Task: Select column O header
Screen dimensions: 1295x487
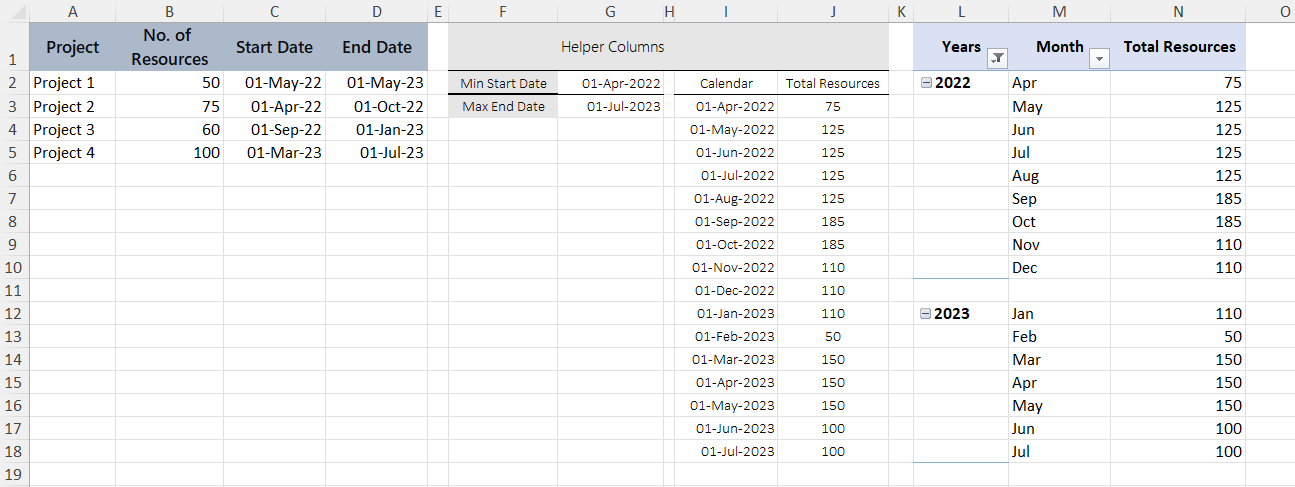Action: [1271, 11]
